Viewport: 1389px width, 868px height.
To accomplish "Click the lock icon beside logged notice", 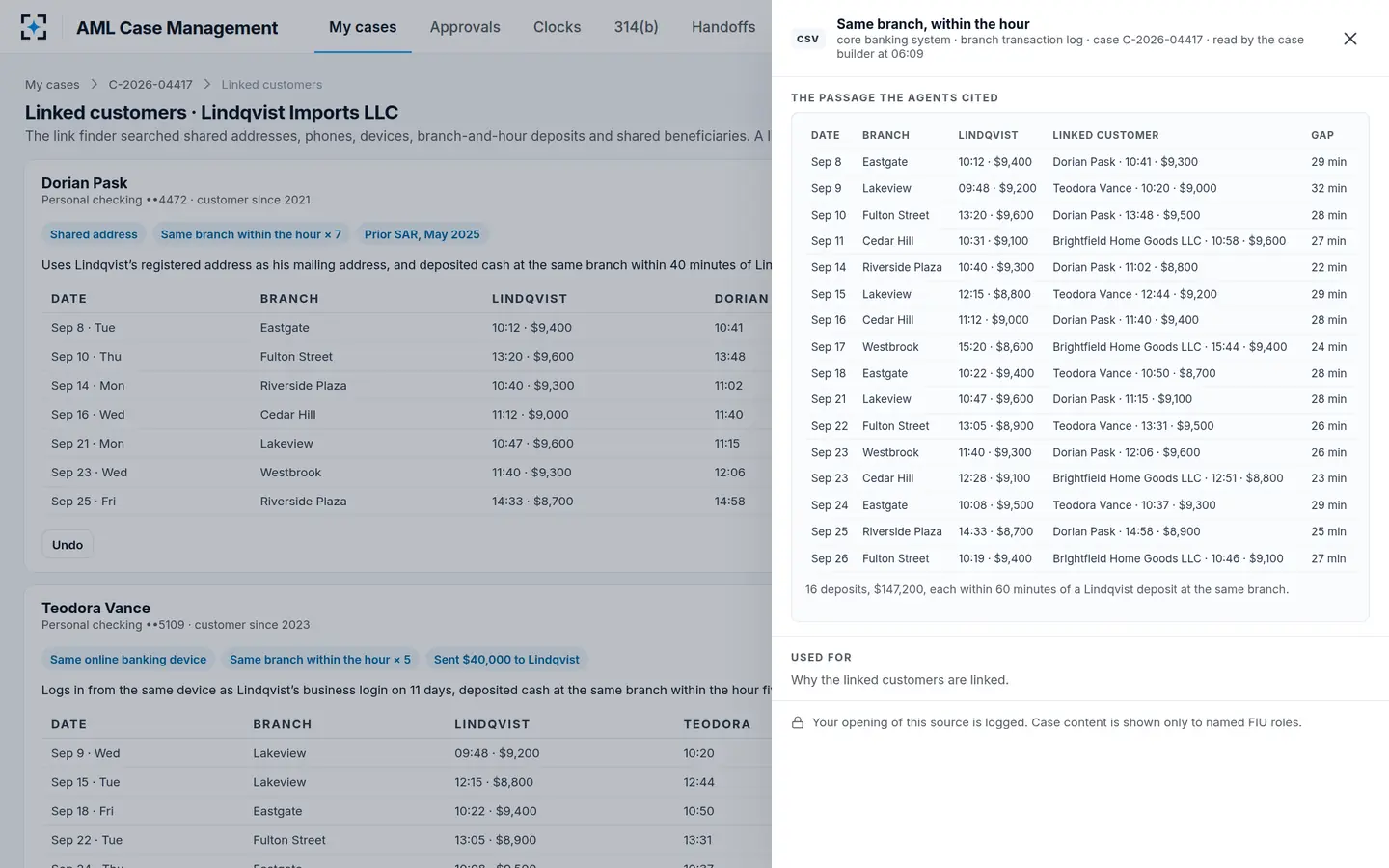I will pos(798,722).
